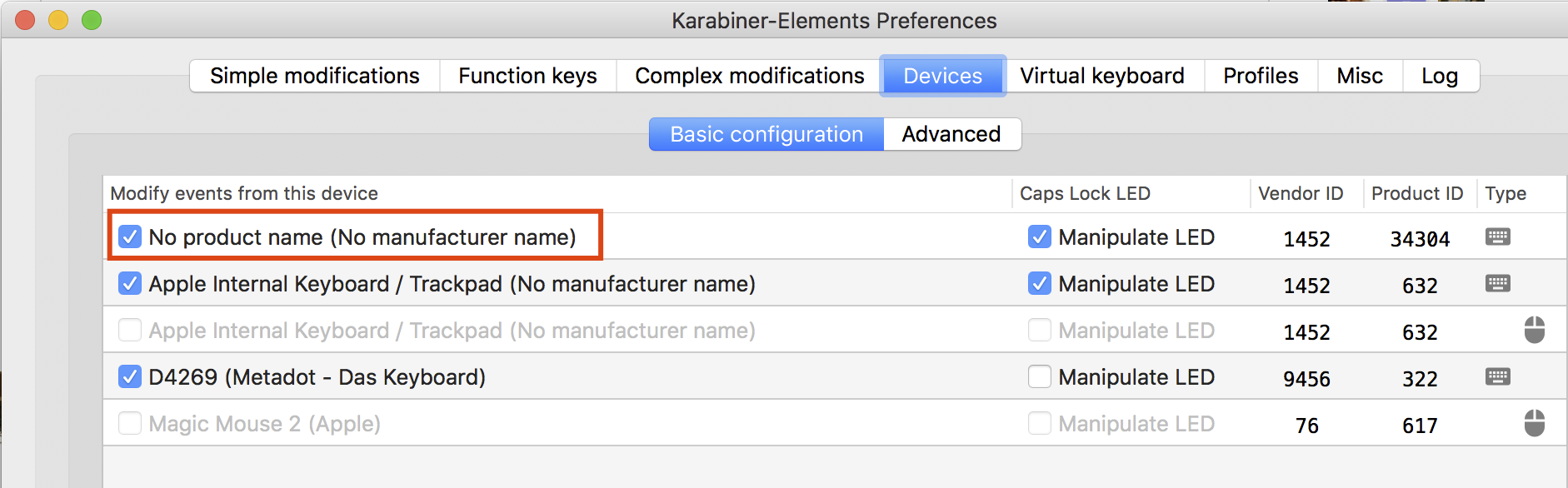This screenshot has width=1568, height=488.
Task: Switch to Simple modifications tab
Action: click(x=314, y=76)
